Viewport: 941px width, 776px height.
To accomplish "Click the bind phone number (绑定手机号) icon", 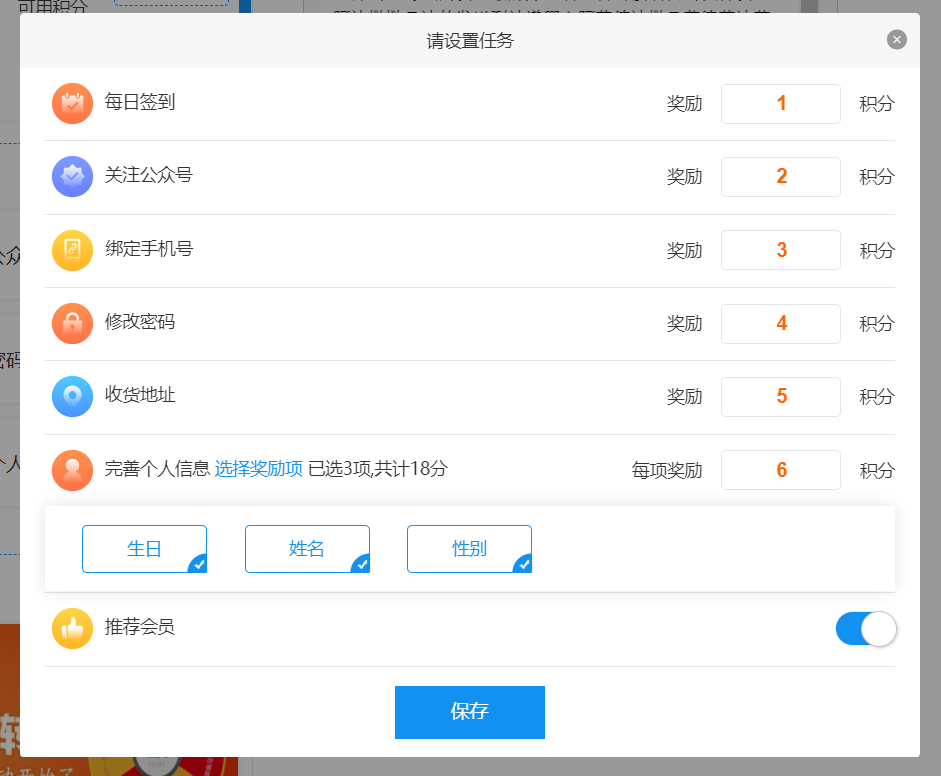I will tap(72, 250).
